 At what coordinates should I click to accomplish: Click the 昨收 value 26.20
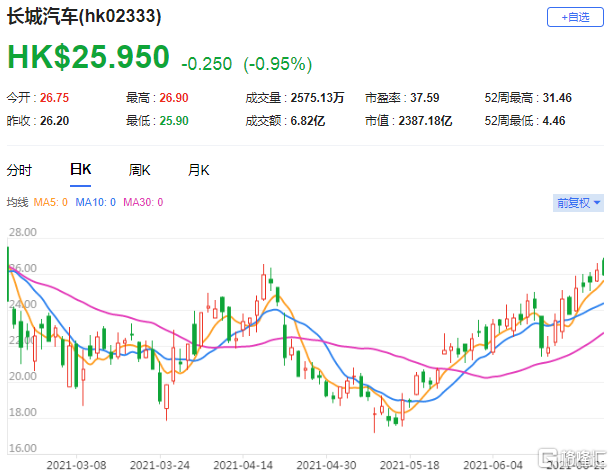[54, 121]
